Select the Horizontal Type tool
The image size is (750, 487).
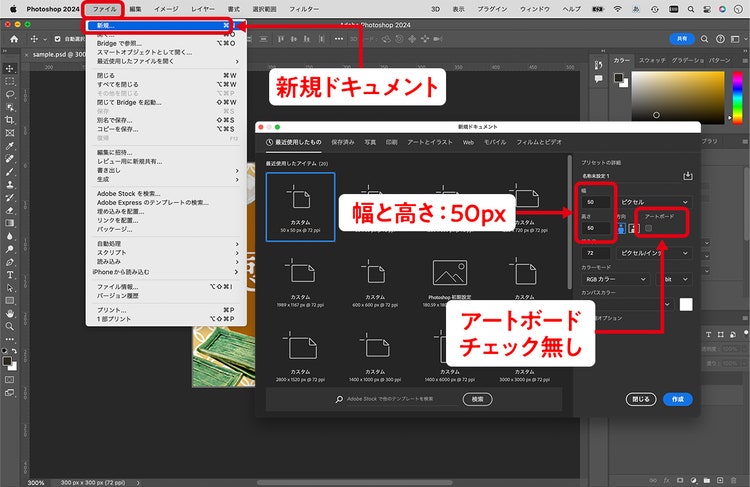10,275
